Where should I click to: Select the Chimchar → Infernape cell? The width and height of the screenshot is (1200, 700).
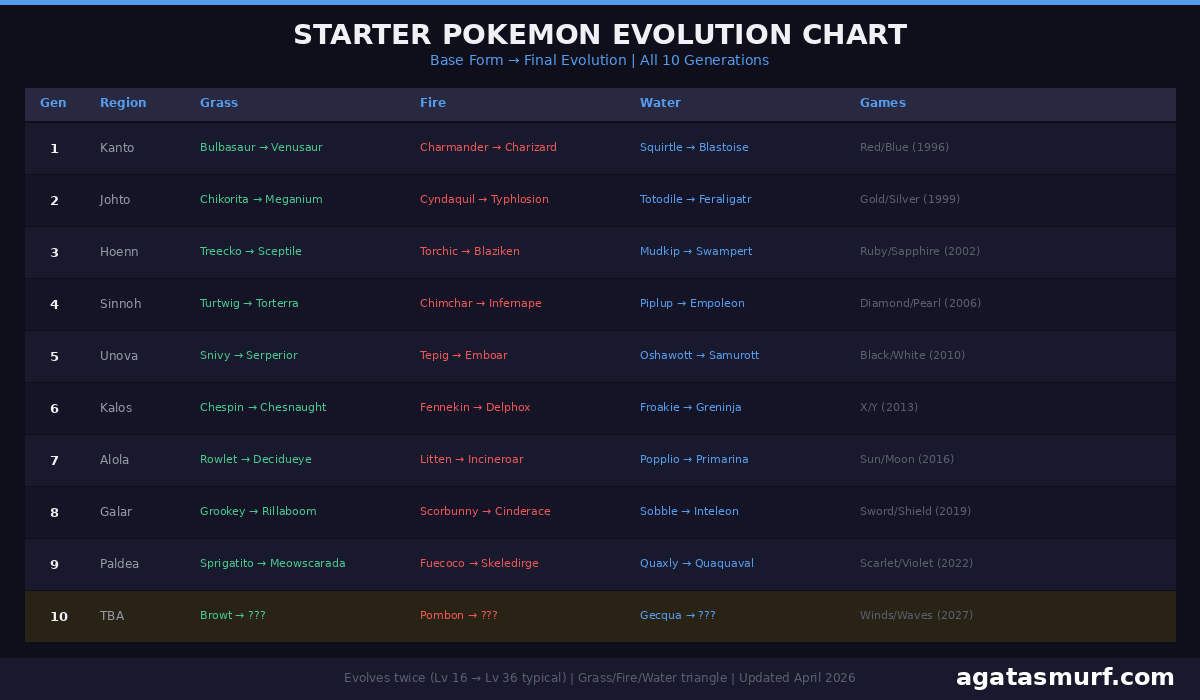(481, 304)
